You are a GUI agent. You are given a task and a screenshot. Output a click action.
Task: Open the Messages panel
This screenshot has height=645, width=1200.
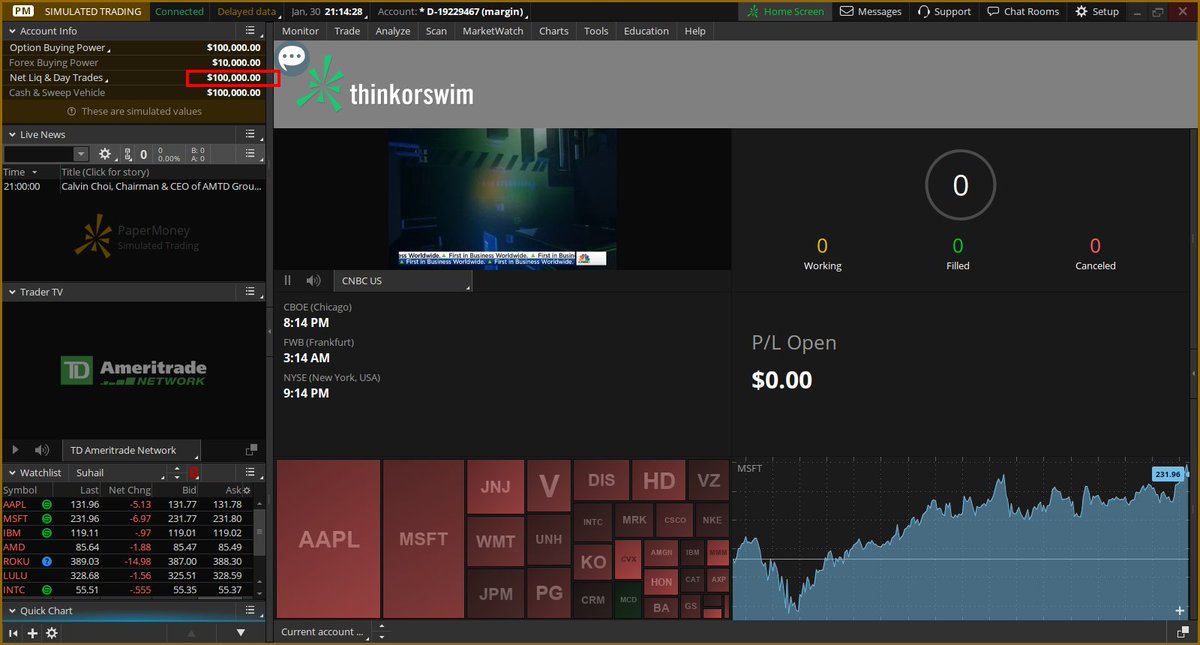(x=870, y=12)
